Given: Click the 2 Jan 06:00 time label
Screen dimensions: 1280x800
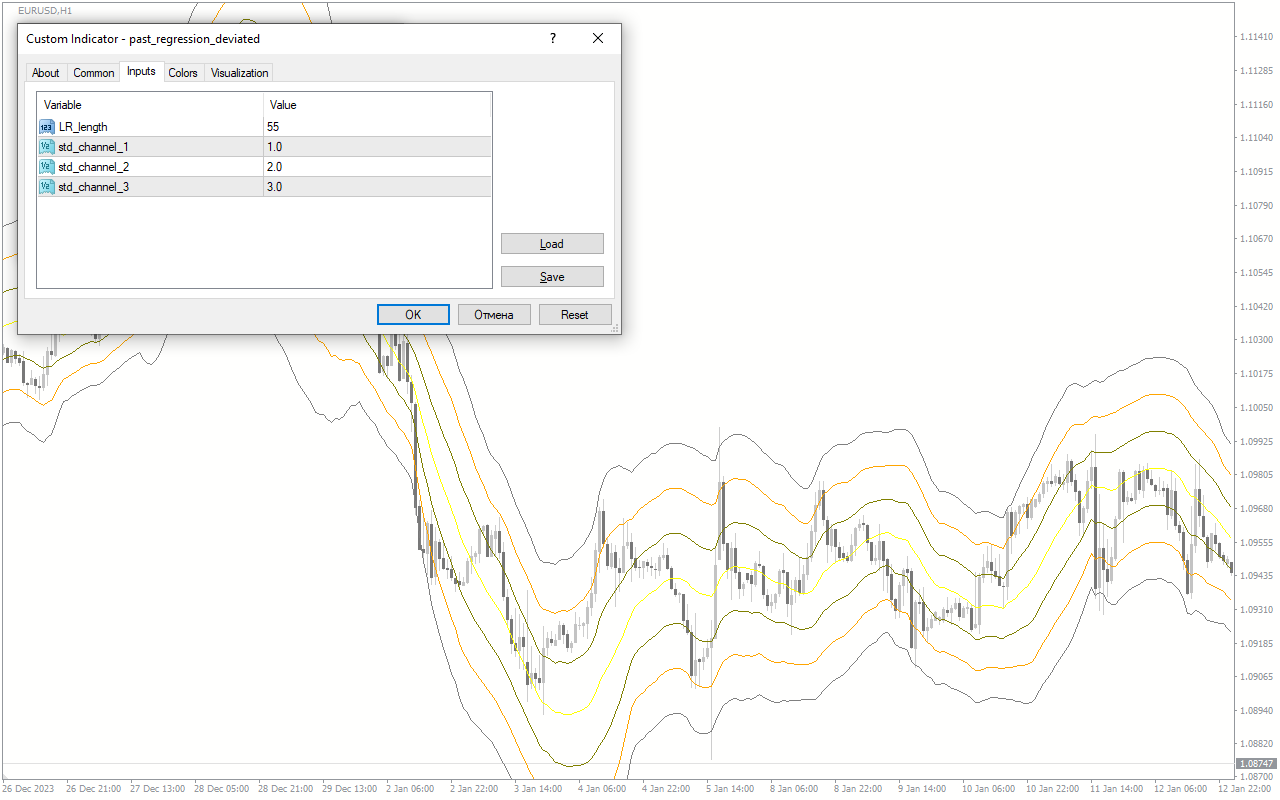Looking at the screenshot, I should 410,788.
